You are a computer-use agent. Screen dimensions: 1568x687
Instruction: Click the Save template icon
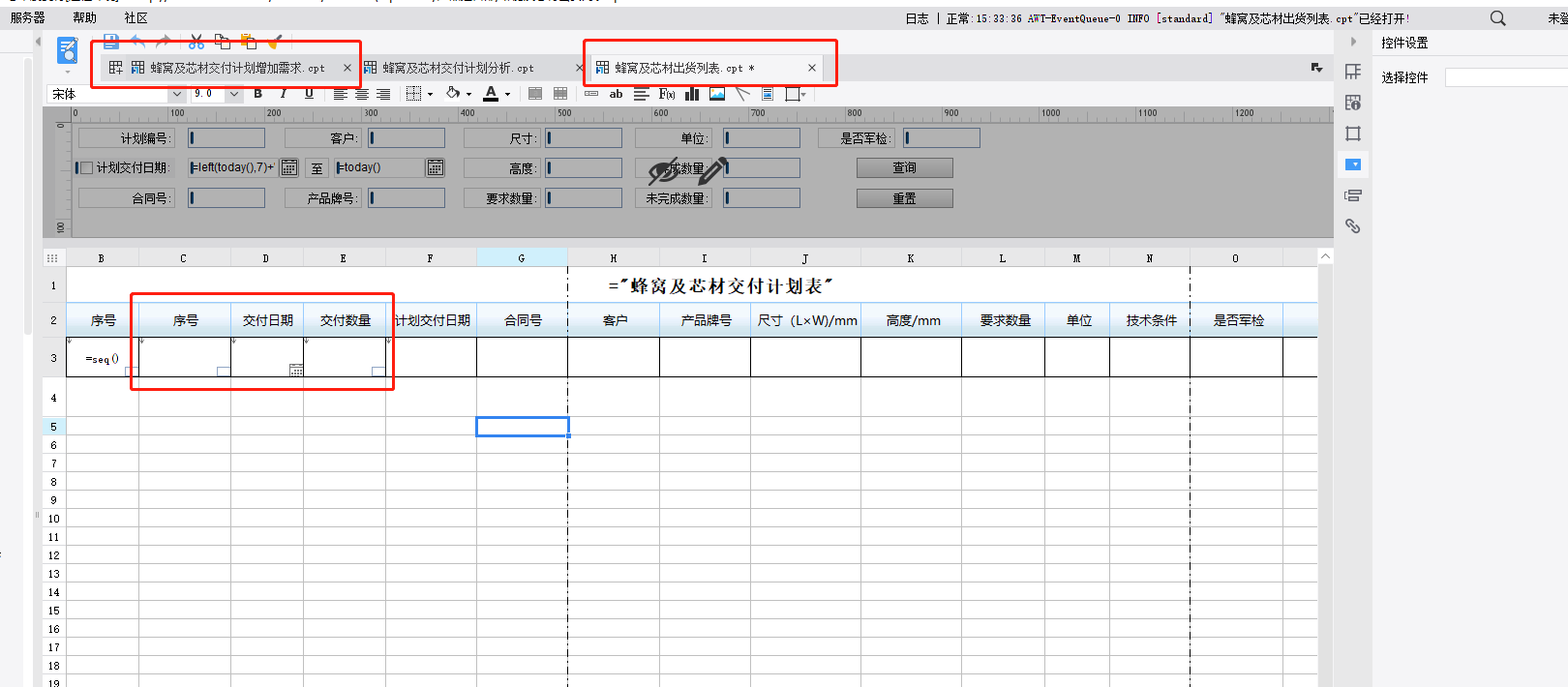point(111,42)
